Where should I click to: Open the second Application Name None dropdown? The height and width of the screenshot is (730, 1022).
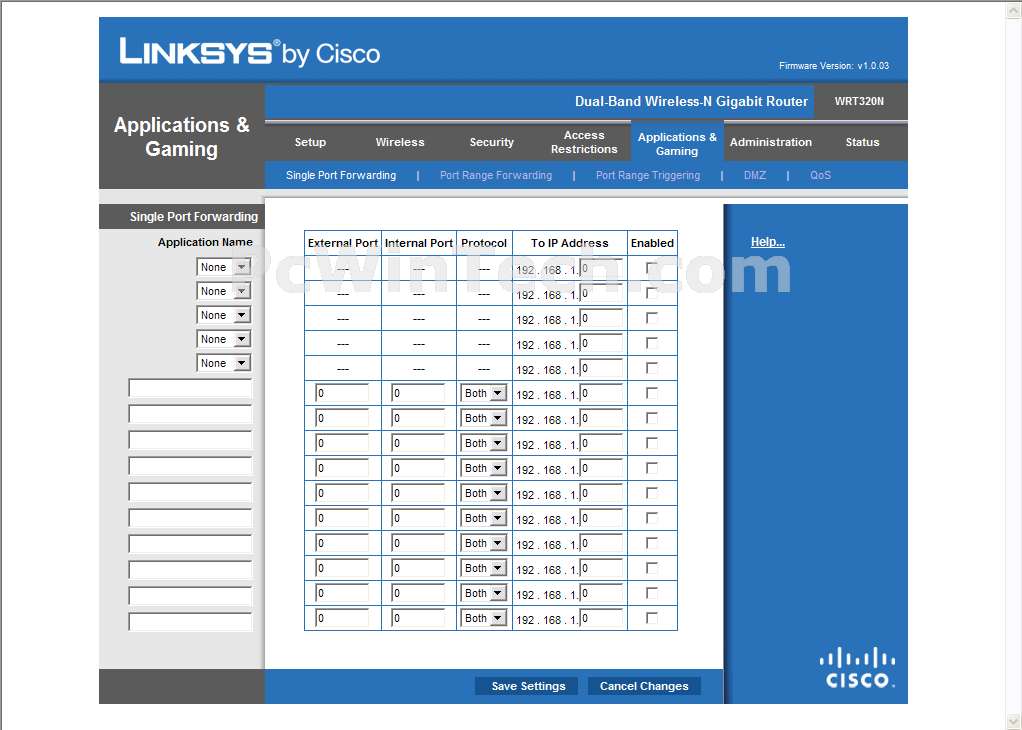click(x=224, y=291)
